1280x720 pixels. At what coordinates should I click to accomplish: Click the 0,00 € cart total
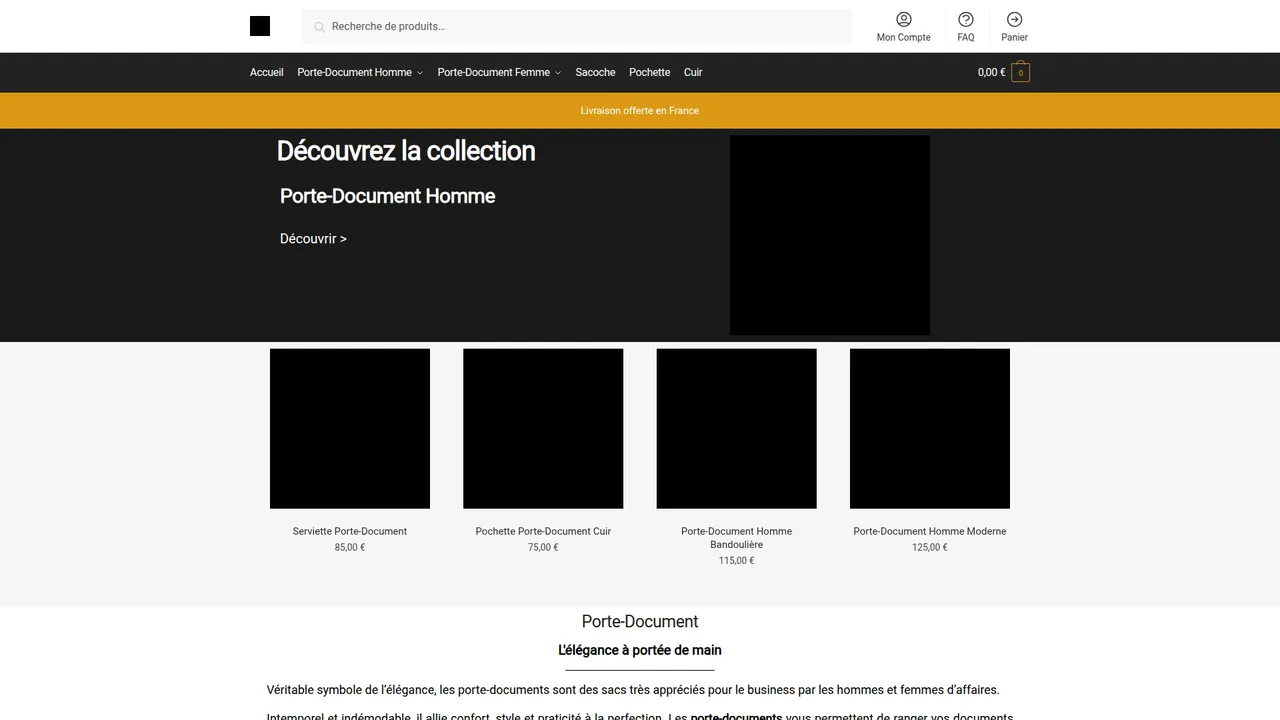click(992, 72)
